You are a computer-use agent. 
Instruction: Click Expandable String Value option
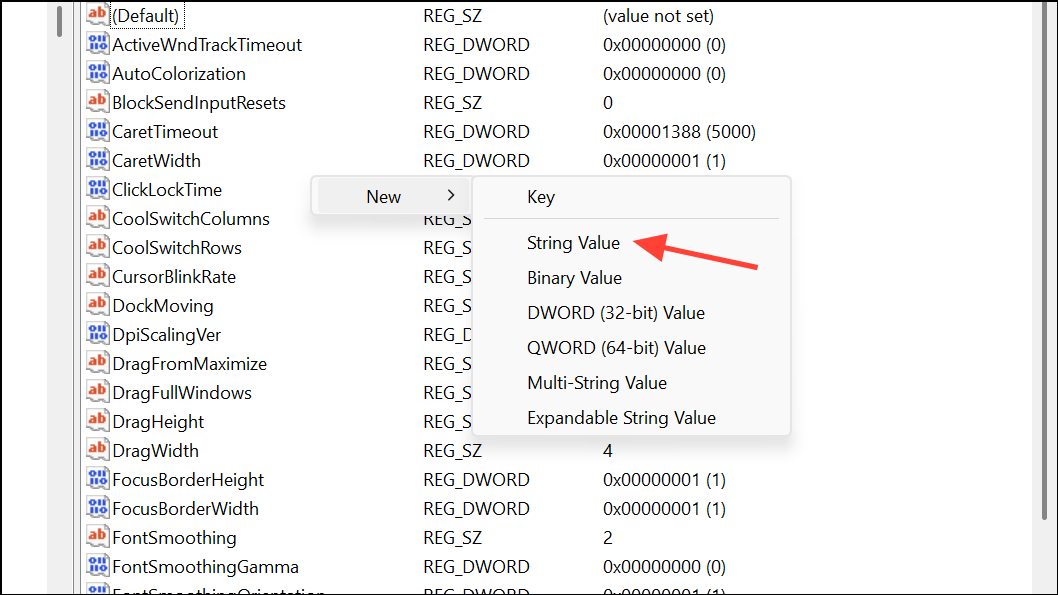tap(621, 418)
